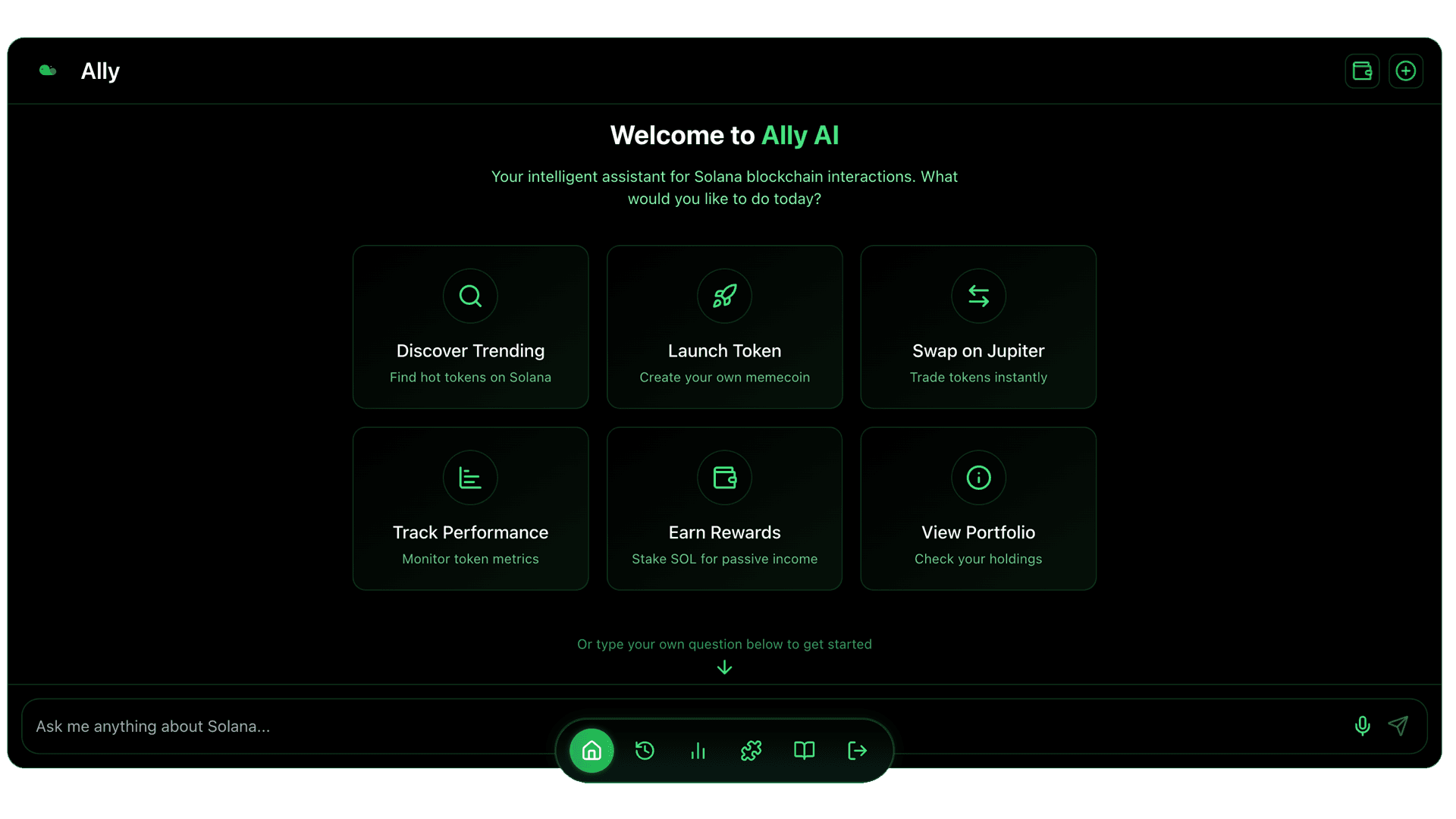Click the Discover Trending search icon
The width and height of the screenshot is (1456, 819).
point(470,296)
